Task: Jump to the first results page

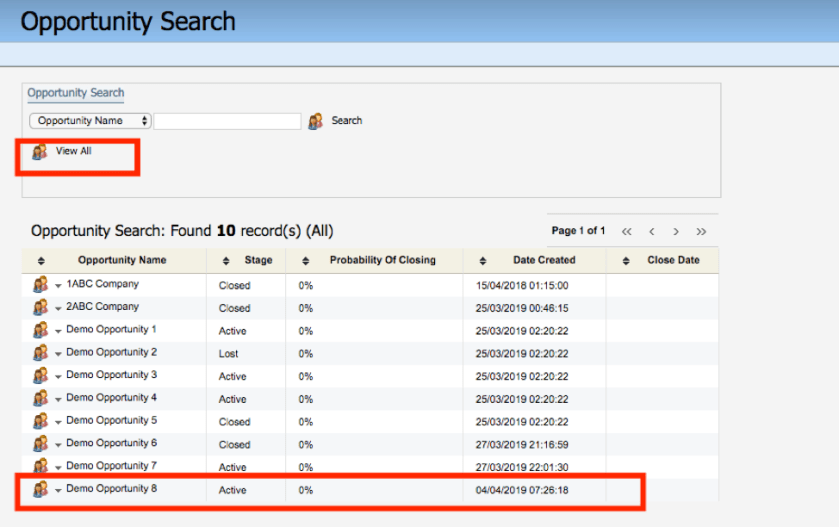Action: (627, 231)
